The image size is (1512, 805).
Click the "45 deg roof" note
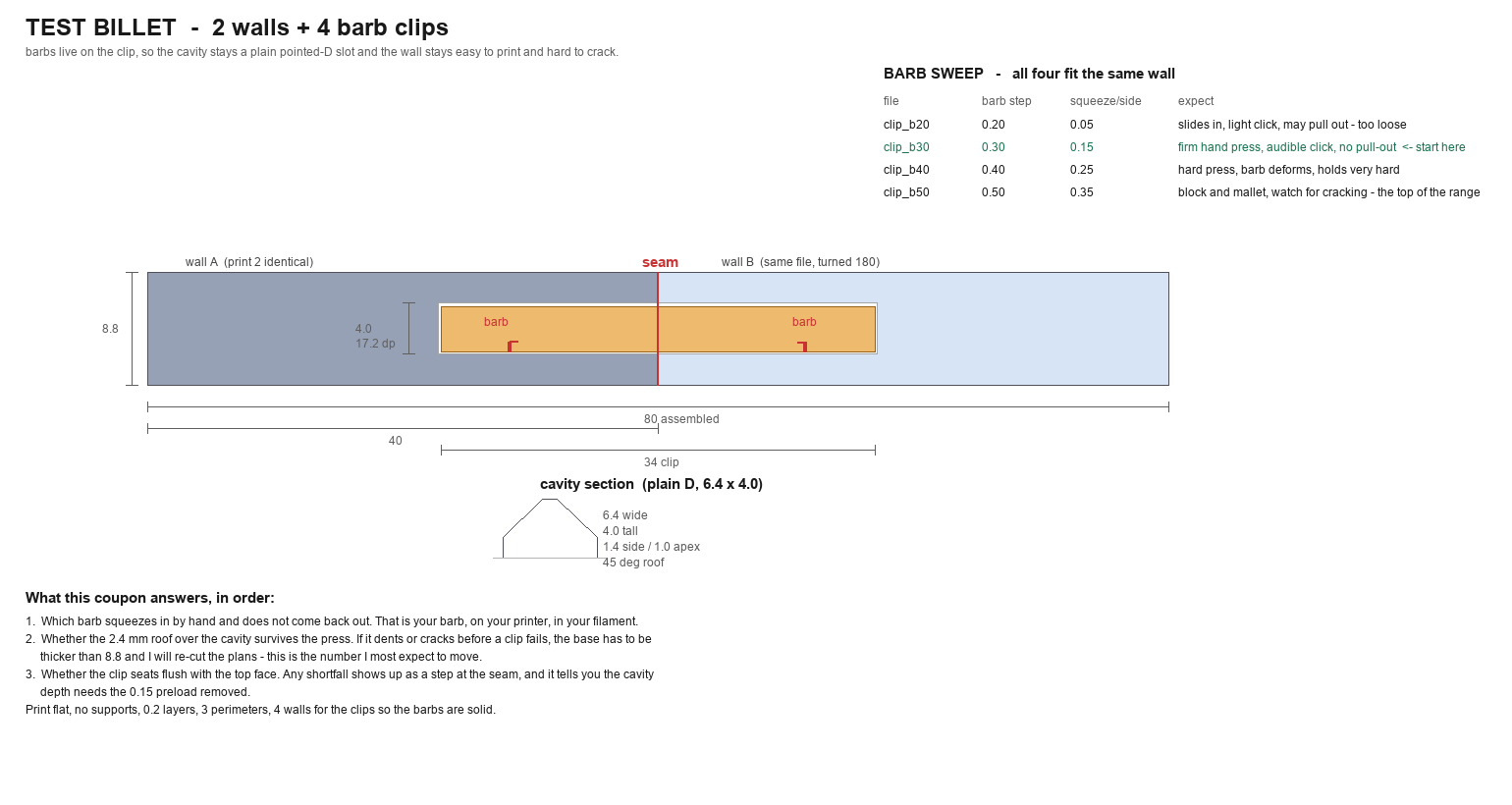pyautogui.click(x=633, y=563)
